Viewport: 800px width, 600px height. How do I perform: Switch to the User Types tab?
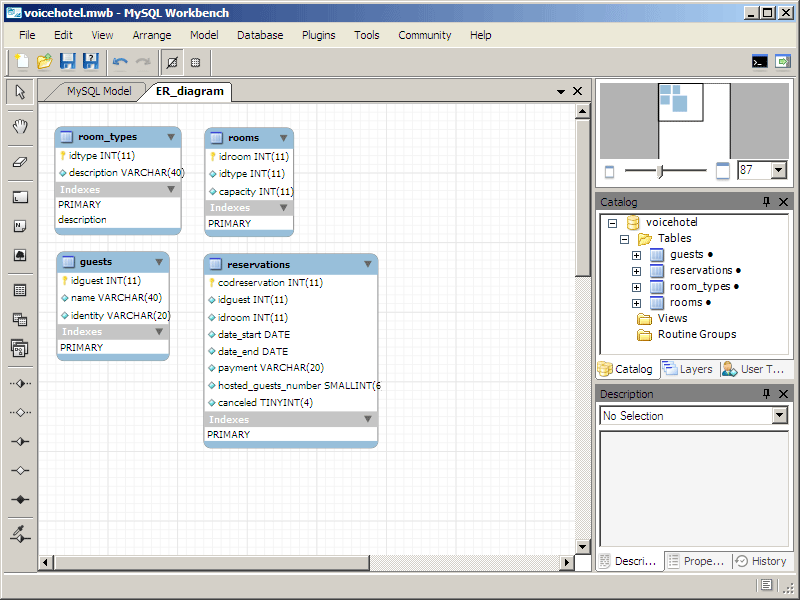(755, 369)
